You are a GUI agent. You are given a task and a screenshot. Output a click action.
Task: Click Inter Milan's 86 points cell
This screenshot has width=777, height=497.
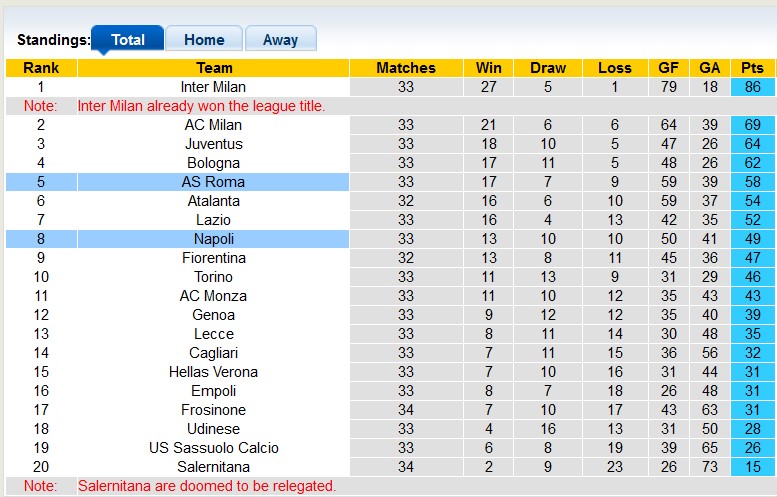coord(752,87)
